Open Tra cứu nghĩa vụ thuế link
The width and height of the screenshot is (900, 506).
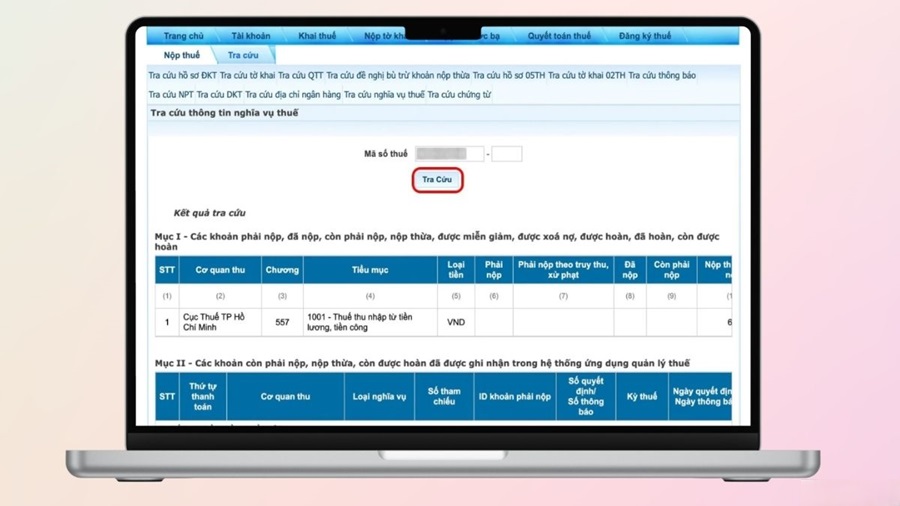[x=384, y=95]
